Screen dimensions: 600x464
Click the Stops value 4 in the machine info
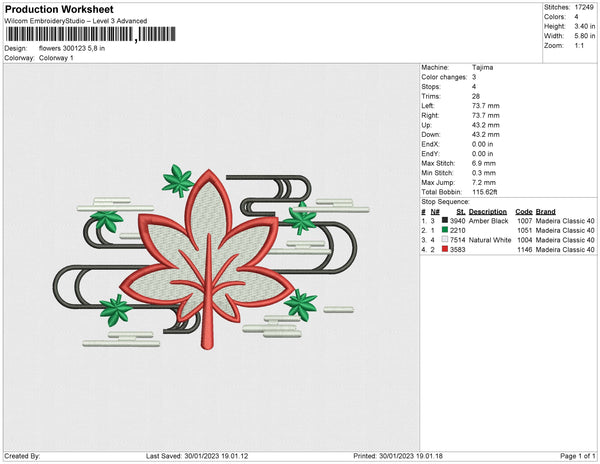click(474, 86)
